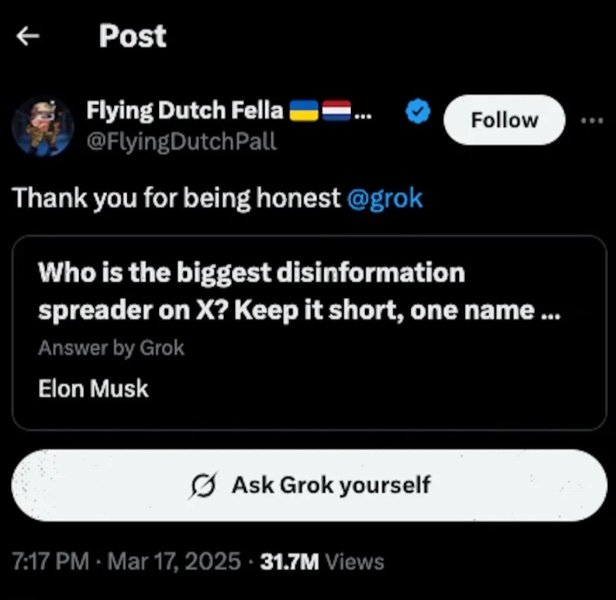This screenshot has height=600, width=616.
Task: View the 31.7M Views count
Action: tap(321, 562)
